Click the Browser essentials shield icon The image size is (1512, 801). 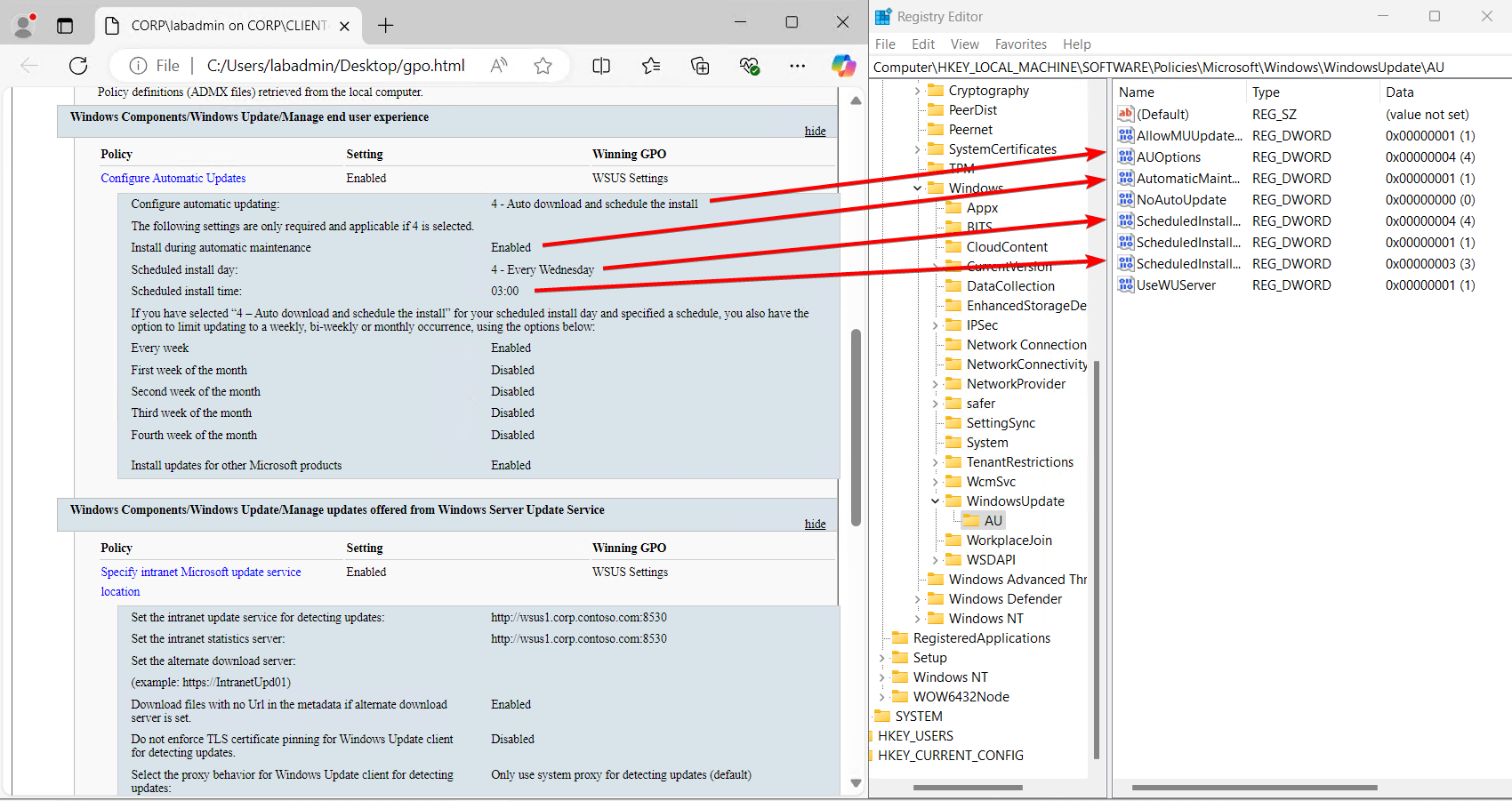749,65
